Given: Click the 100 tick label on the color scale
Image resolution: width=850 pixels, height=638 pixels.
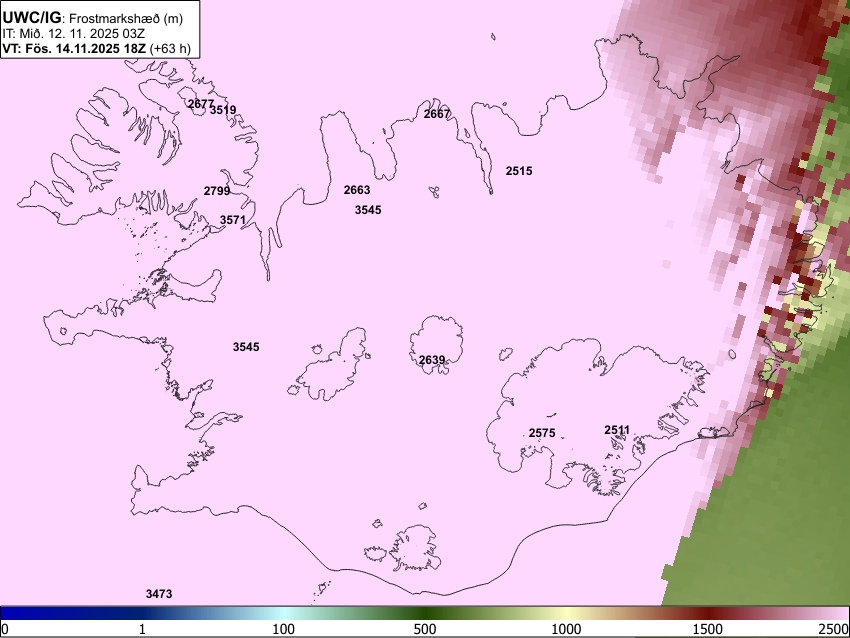Looking at the screenshot, I should [x=283, y=629].
